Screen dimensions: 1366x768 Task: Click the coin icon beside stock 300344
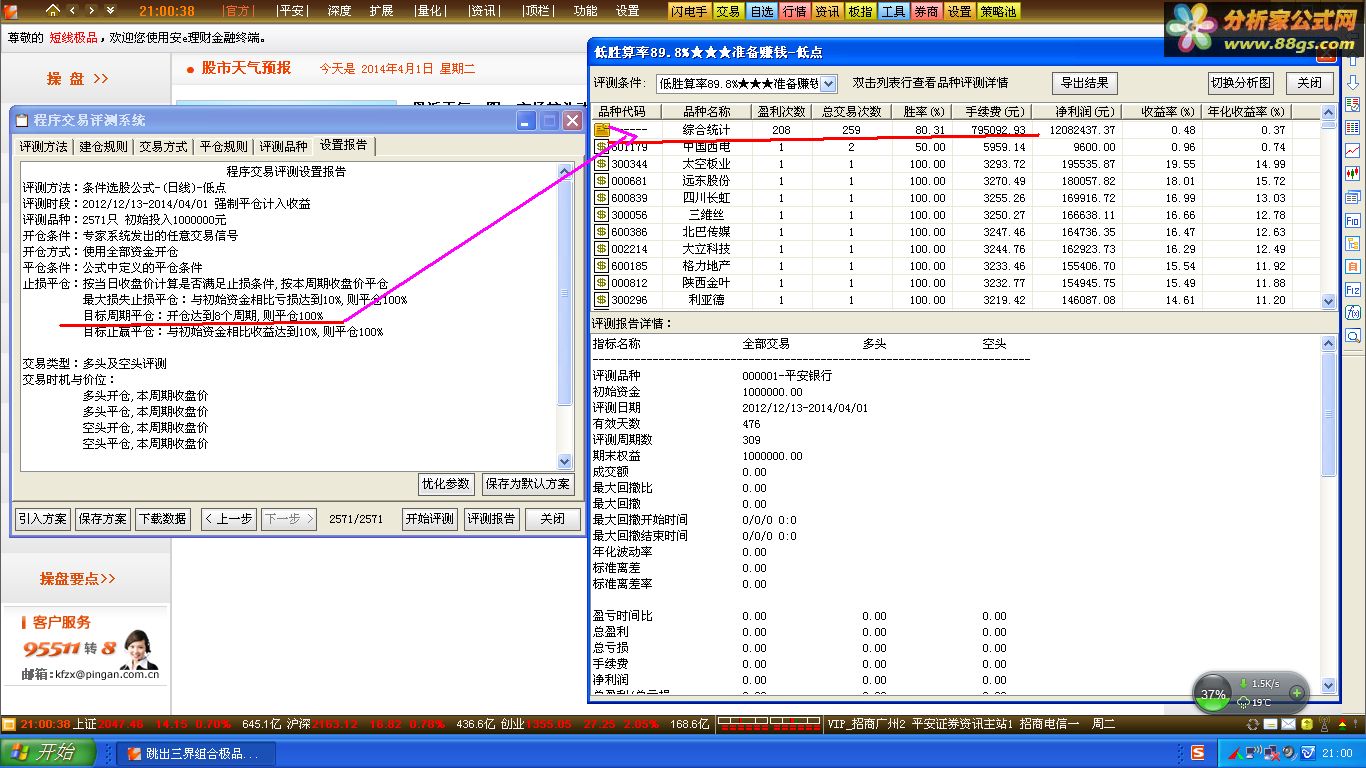[602, 164]
